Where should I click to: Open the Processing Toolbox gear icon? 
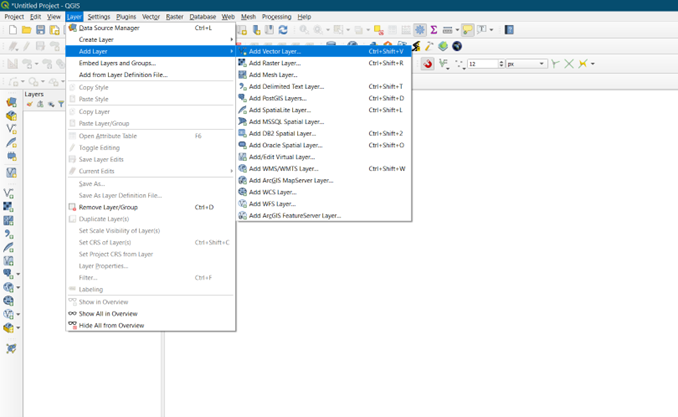[x=419, y=29]
